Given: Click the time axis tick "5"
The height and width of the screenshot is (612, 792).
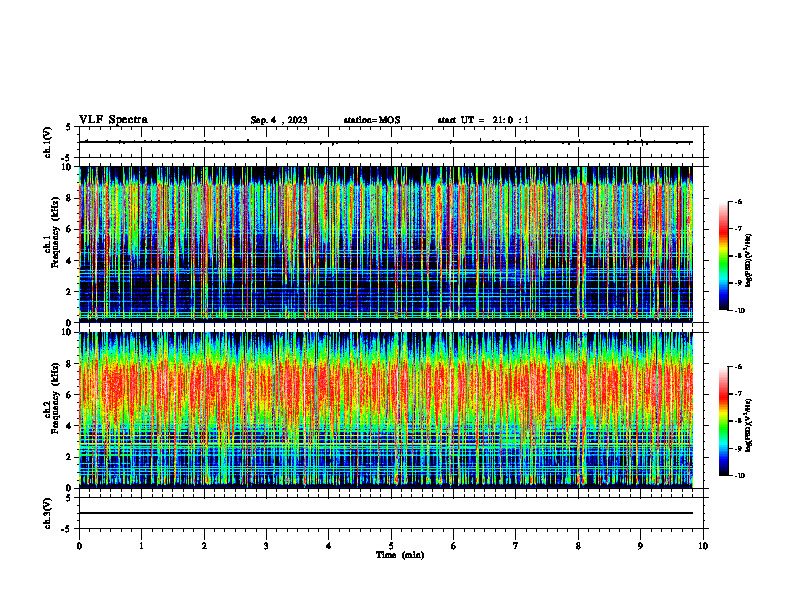Looking at the screenshot, I should tap(391, 546).
